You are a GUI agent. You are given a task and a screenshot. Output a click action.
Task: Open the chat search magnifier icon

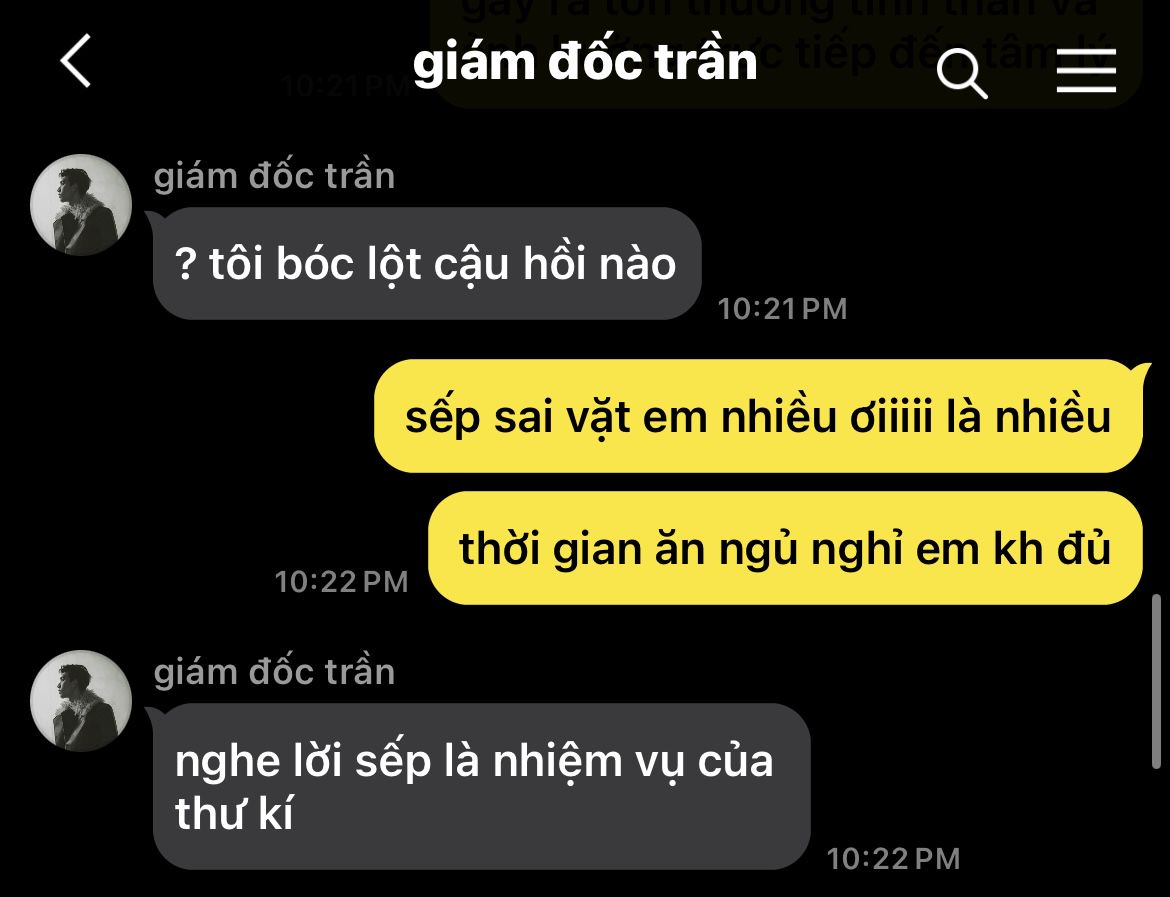pyautogui.click(x=962, y=73)
